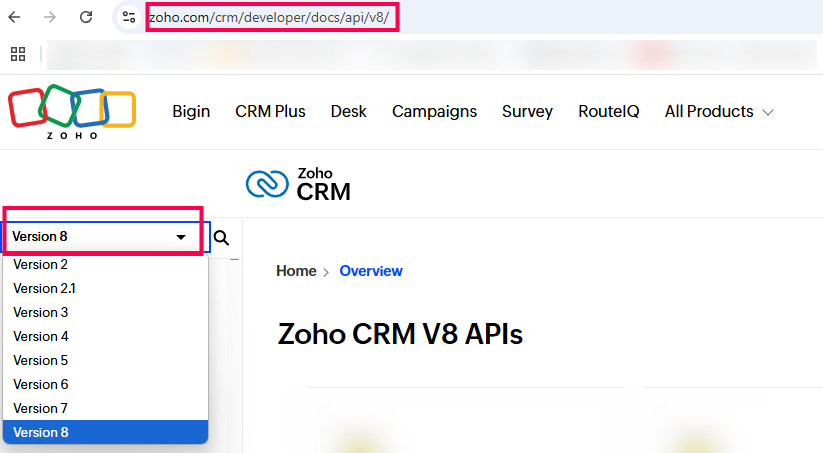The image size is (823, 453).
Task: Open the Campaigns product link
Action: pyautogui.click(x=435, y=111)
